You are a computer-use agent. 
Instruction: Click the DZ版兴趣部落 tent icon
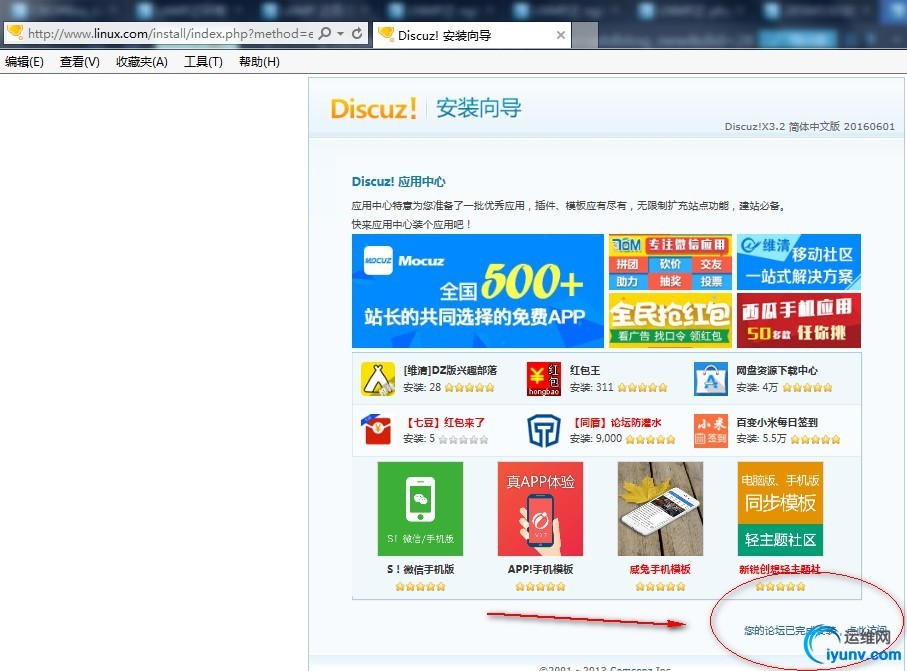378,379
